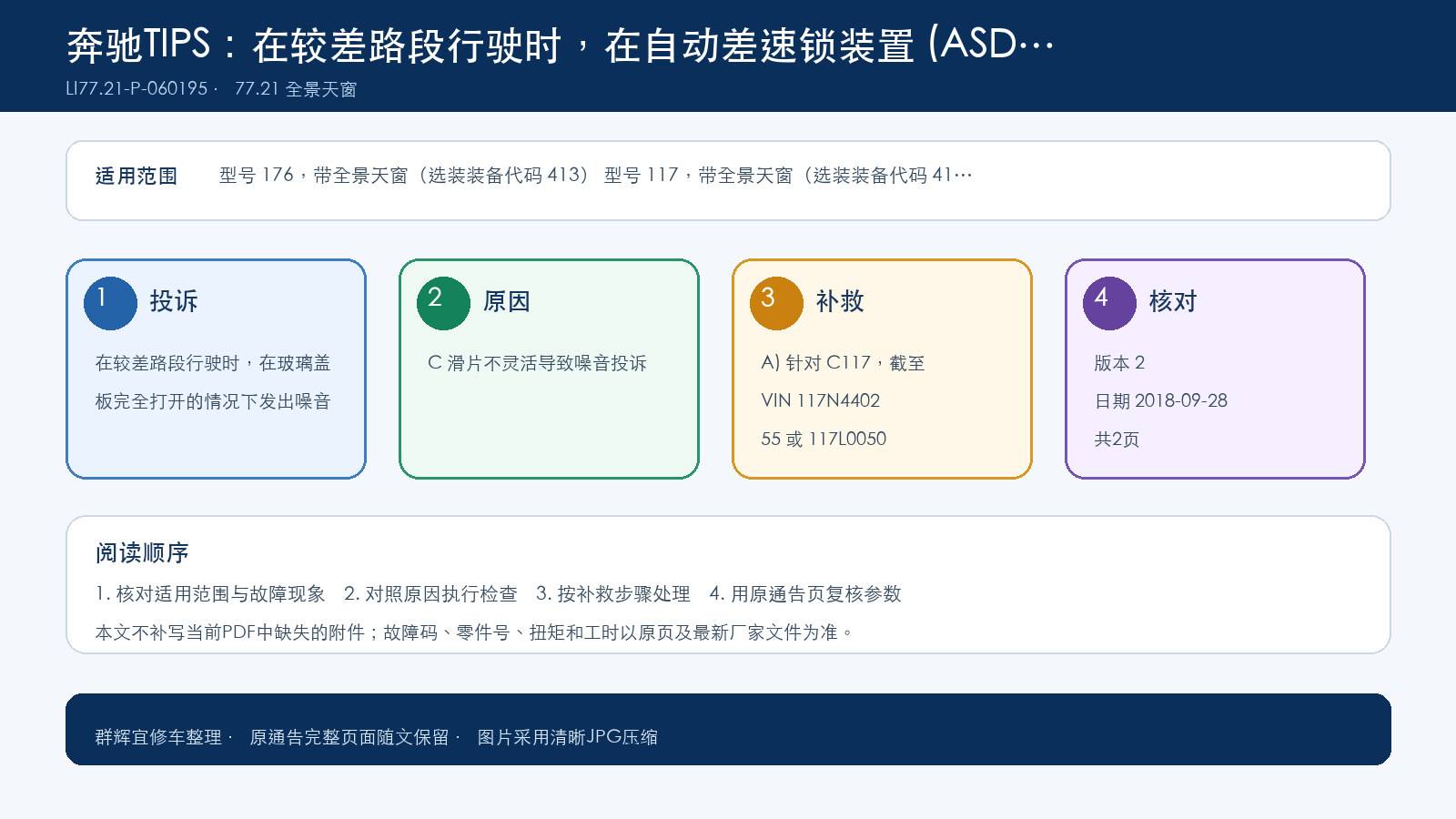
Task: Select the 原因 card heading
Action: [x=507, y=301]
